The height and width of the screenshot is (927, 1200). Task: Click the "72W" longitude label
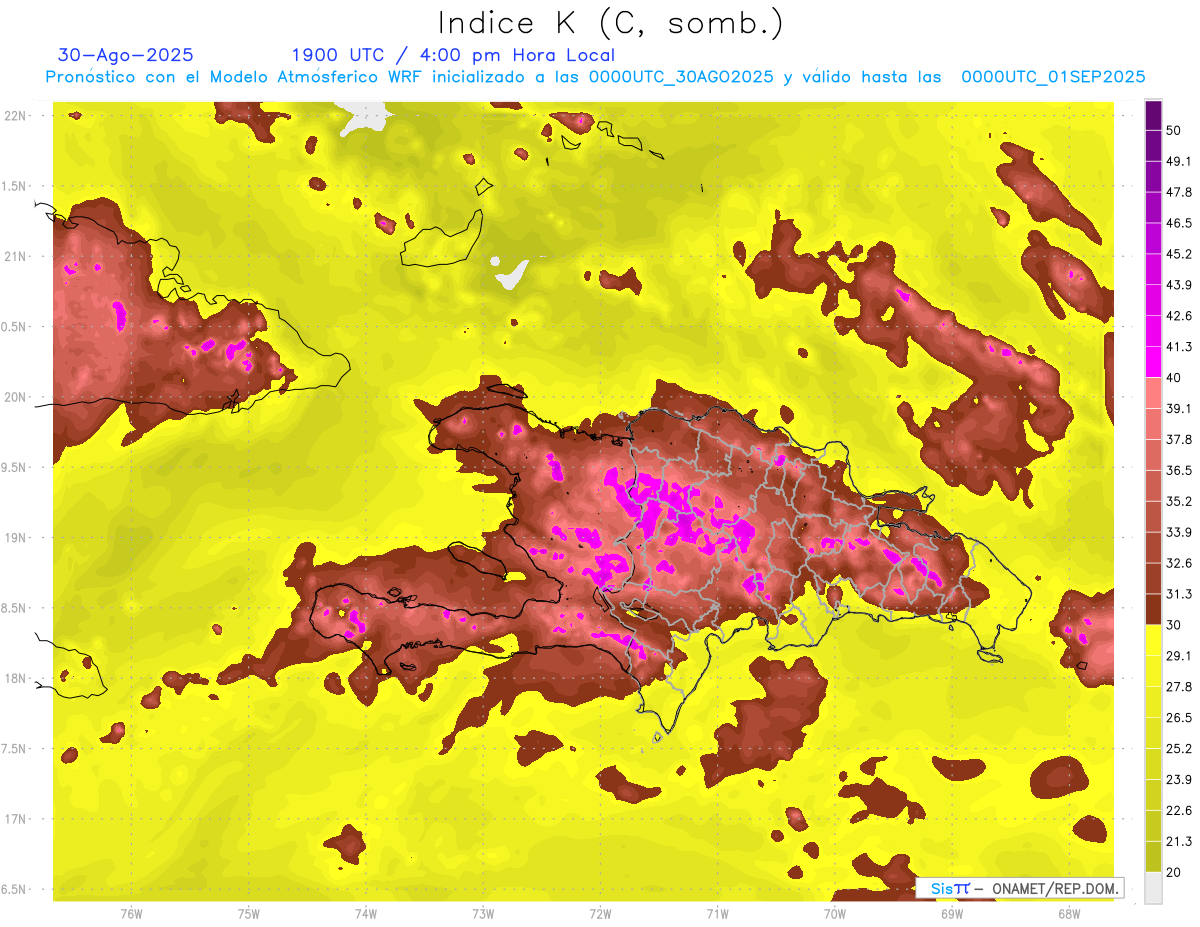[600, 913]
